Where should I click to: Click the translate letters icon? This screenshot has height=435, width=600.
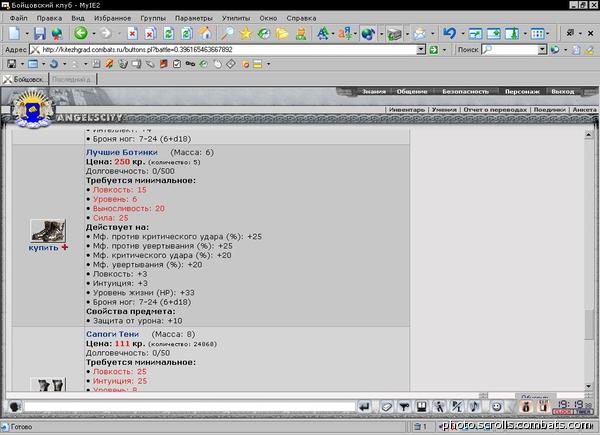345,34
